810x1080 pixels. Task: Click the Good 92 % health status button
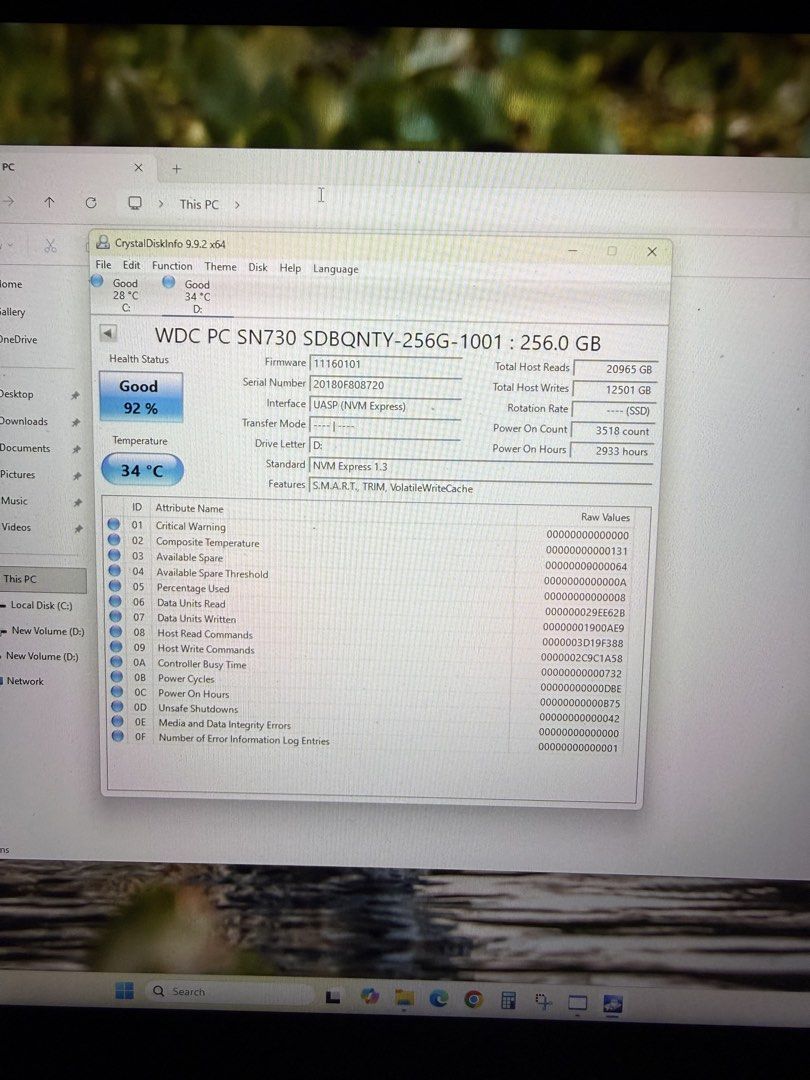tap(141, 397)
